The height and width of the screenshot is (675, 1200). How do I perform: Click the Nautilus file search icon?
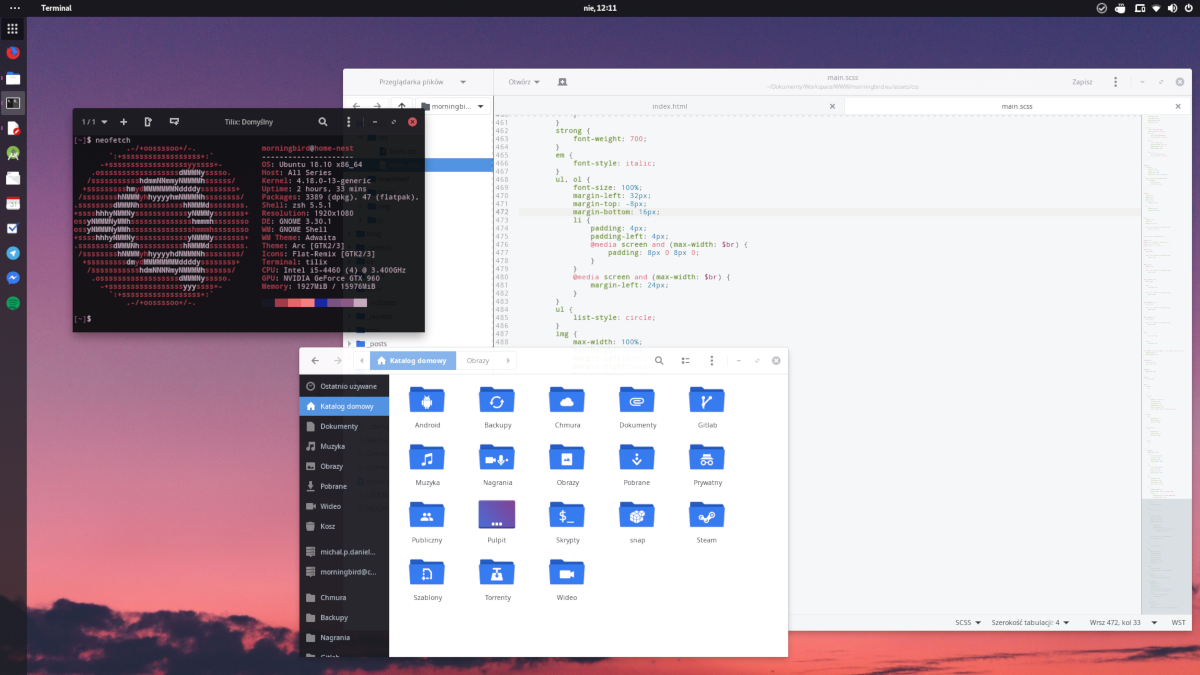[x=659, y=361]
